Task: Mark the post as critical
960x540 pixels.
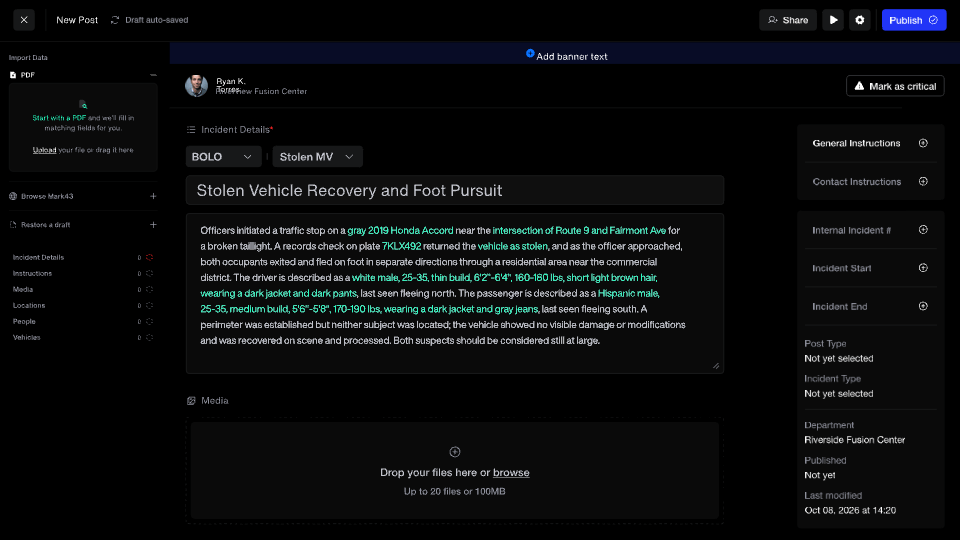Action: coord(895,86)
